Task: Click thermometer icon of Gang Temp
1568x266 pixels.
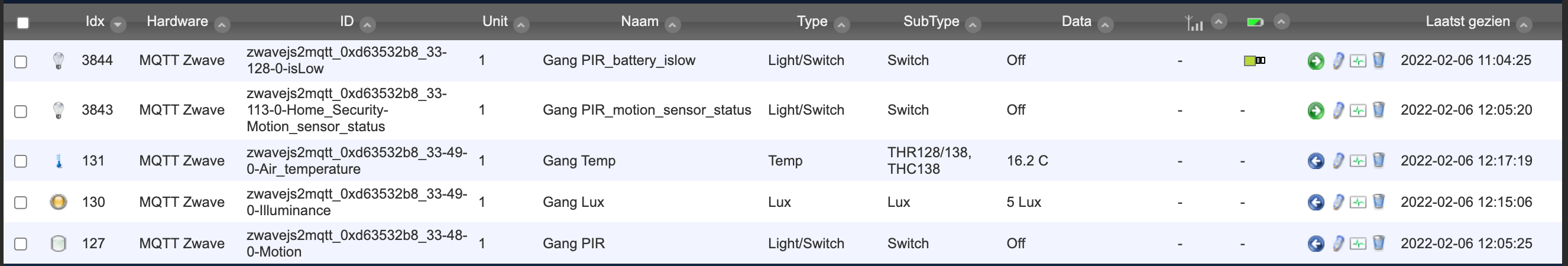Action: pos(59,161)
